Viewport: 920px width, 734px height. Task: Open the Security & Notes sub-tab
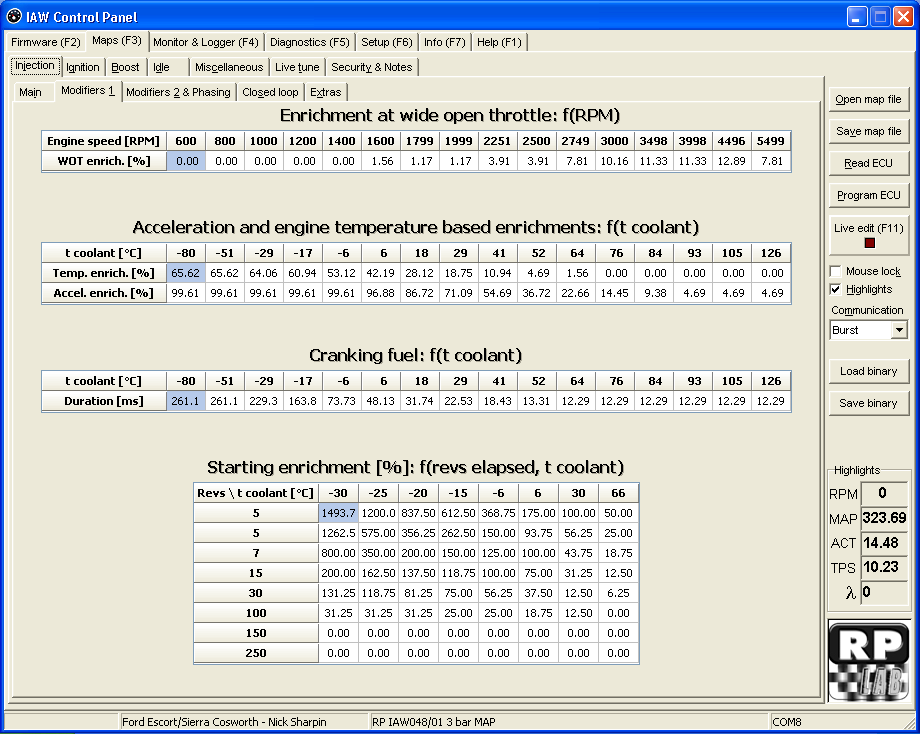[371, 67]
